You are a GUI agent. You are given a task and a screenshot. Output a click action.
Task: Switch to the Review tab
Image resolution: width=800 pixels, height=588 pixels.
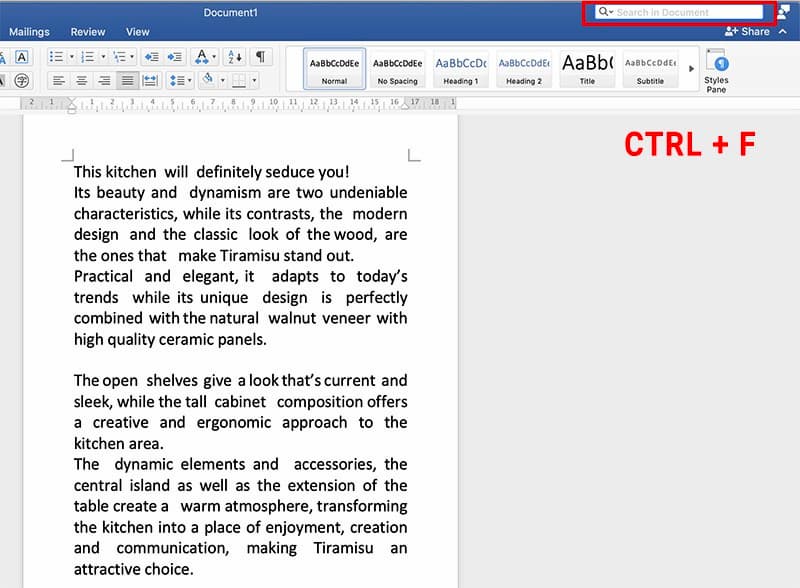pyautogui.click(x=88, y=32)
